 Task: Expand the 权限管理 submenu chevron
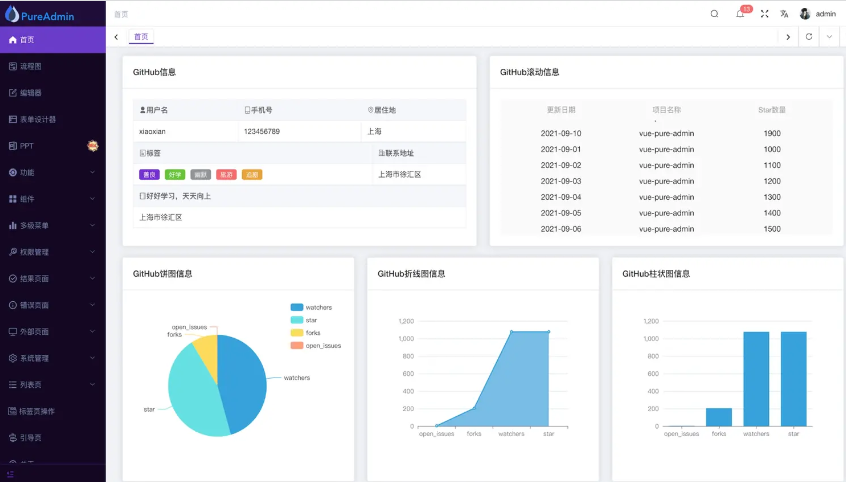[92, 252]
